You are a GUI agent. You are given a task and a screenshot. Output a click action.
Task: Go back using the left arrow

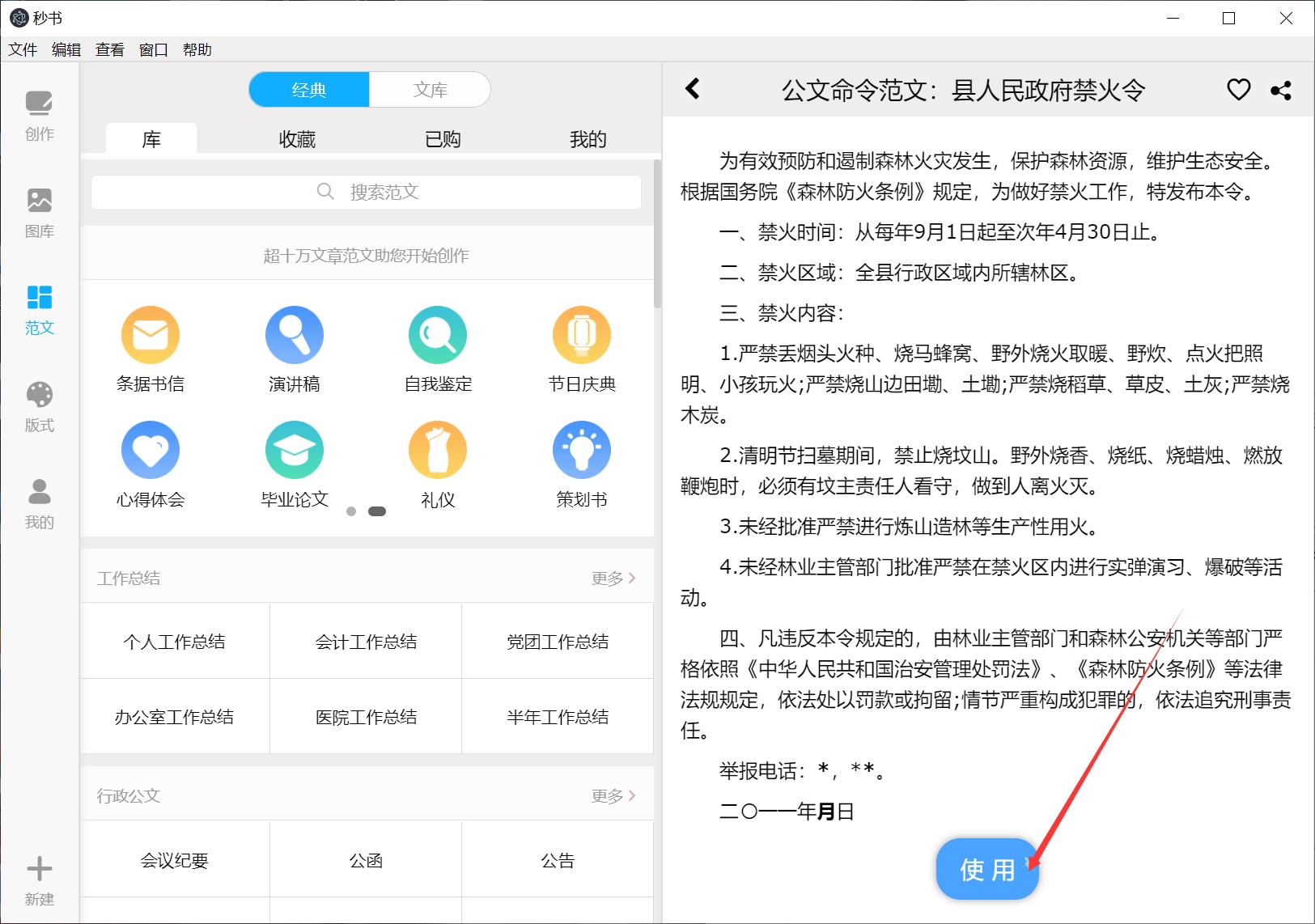[693, 90]
